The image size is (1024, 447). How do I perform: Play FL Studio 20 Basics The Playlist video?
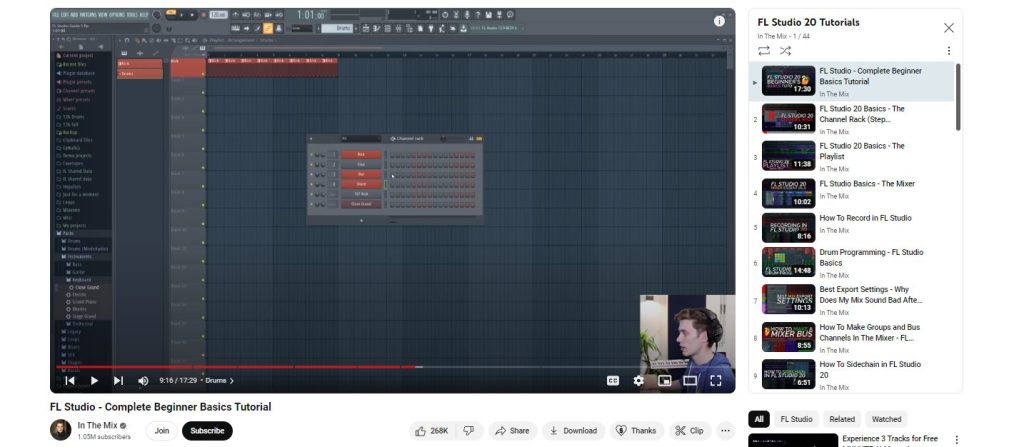point(851,156)
